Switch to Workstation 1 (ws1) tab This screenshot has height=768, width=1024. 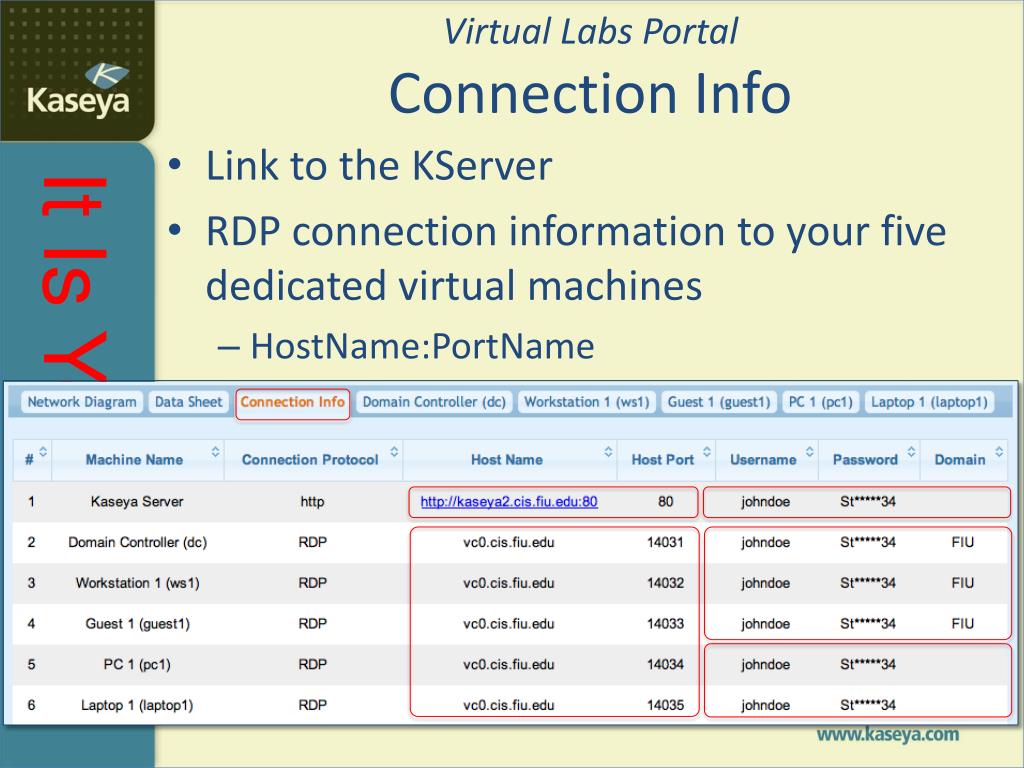tap(587, 402)
